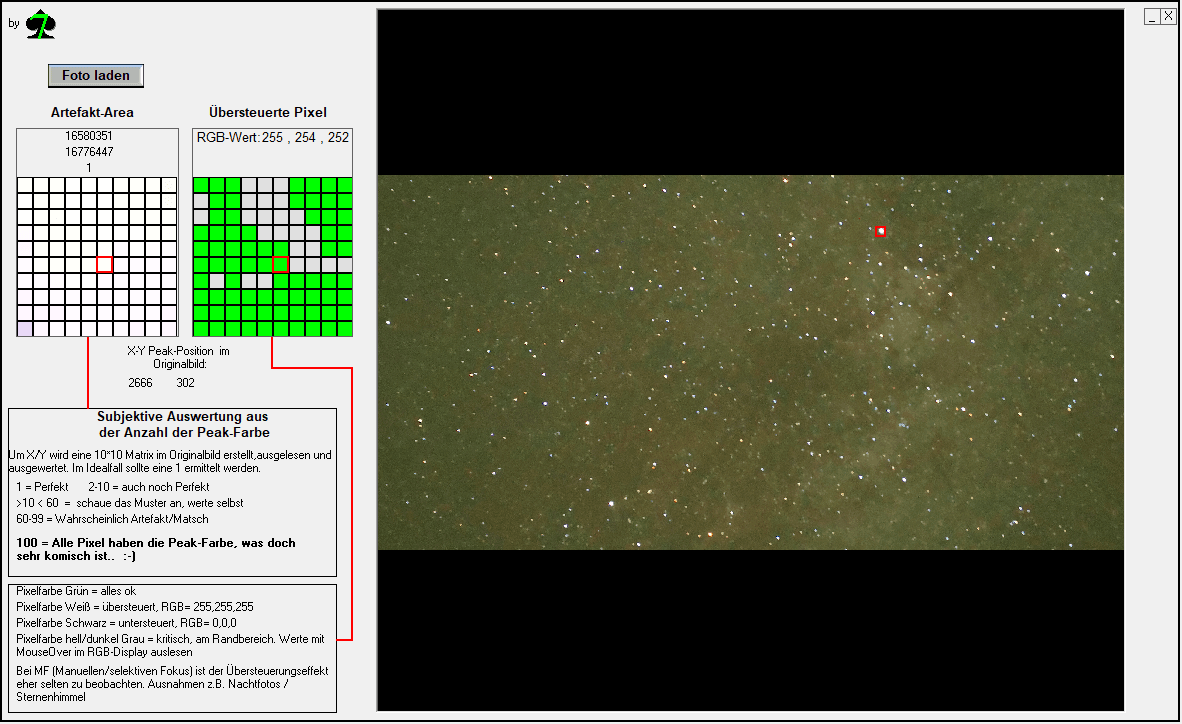This screenshot has height=724, width=1182.
Task: Click the 'Pixelfarbe Schwarz = untersteuert' line
Action: tap(127, 623)
